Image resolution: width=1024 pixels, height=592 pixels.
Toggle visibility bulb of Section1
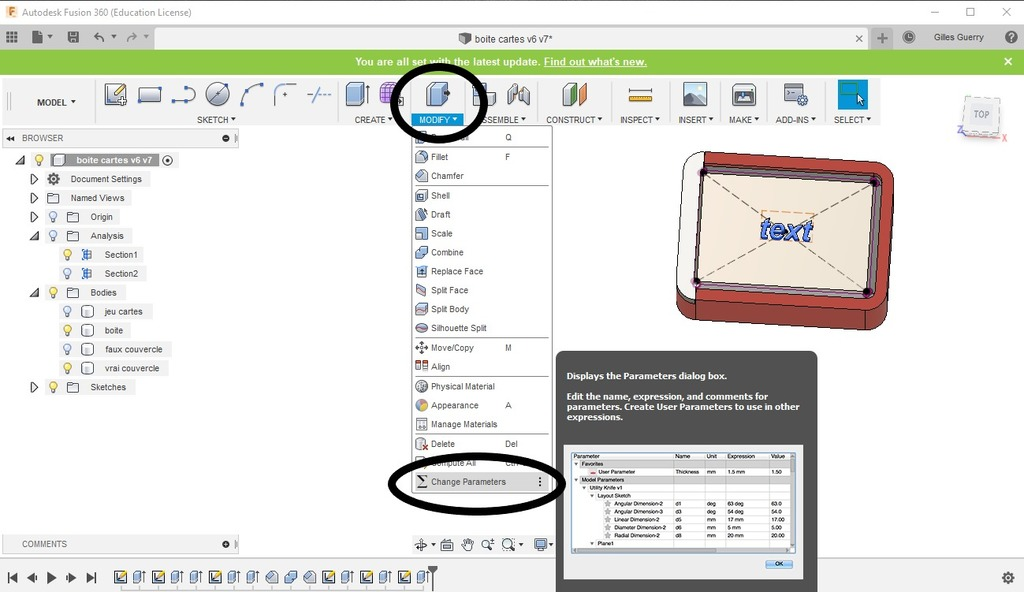pyautogui.click(x=67, y=255)
